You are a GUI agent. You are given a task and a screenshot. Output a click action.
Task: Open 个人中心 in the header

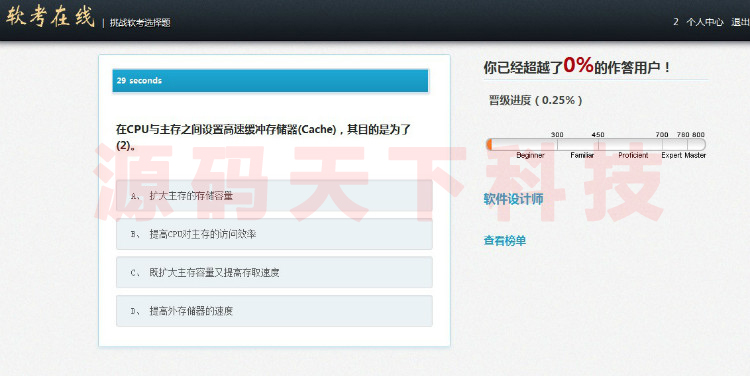(704, 22)
